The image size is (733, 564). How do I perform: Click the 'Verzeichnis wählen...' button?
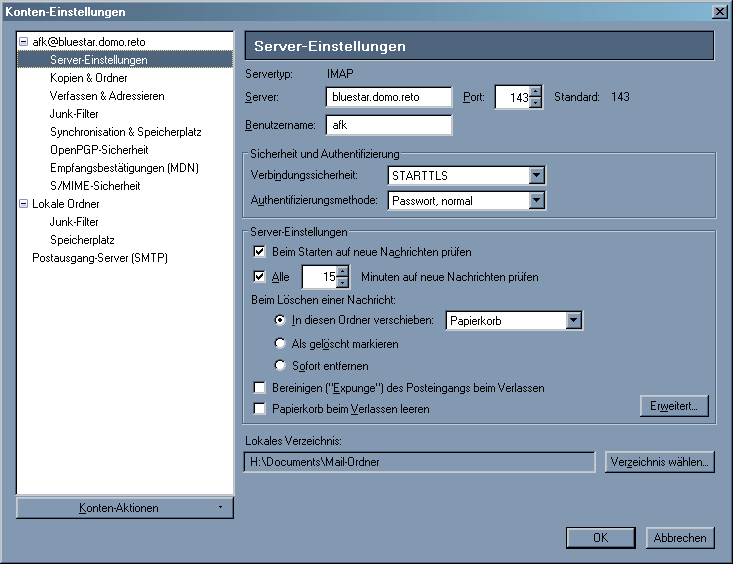[659, 462]
